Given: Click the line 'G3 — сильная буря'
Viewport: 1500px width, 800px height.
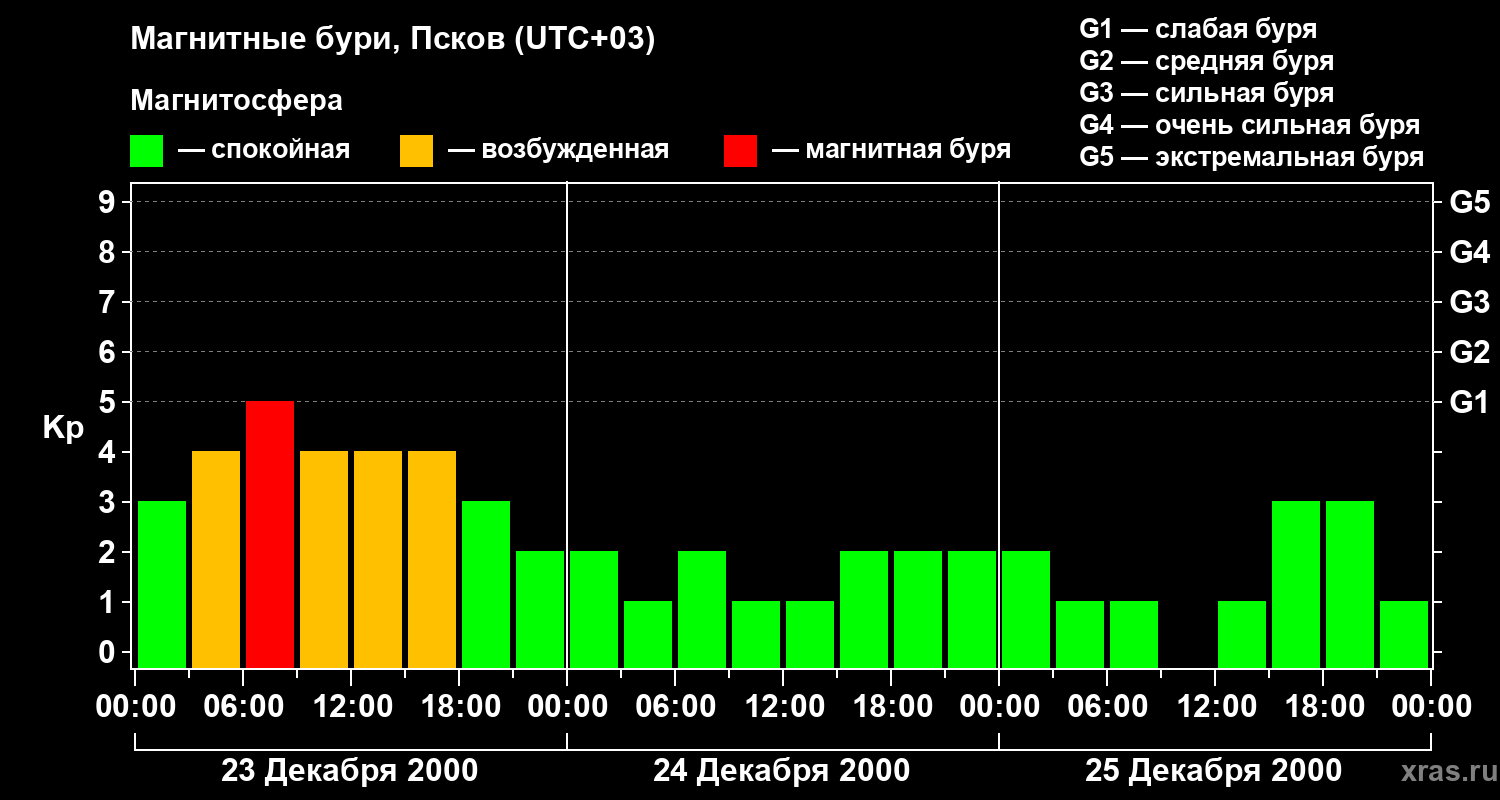Looking at the screenshot, I should coord(1206,93).
